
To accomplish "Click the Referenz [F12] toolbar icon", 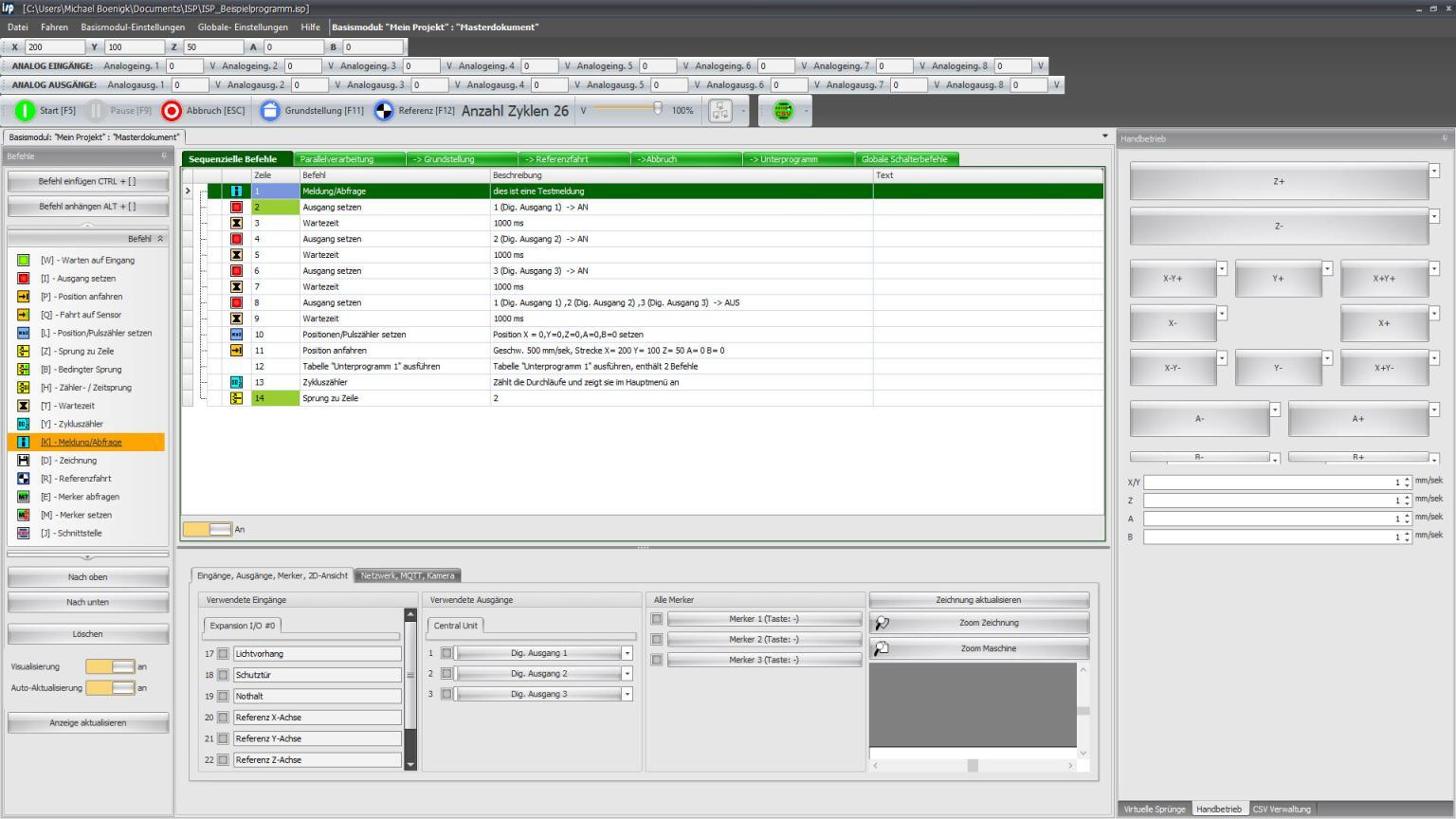I will (383, 110).
